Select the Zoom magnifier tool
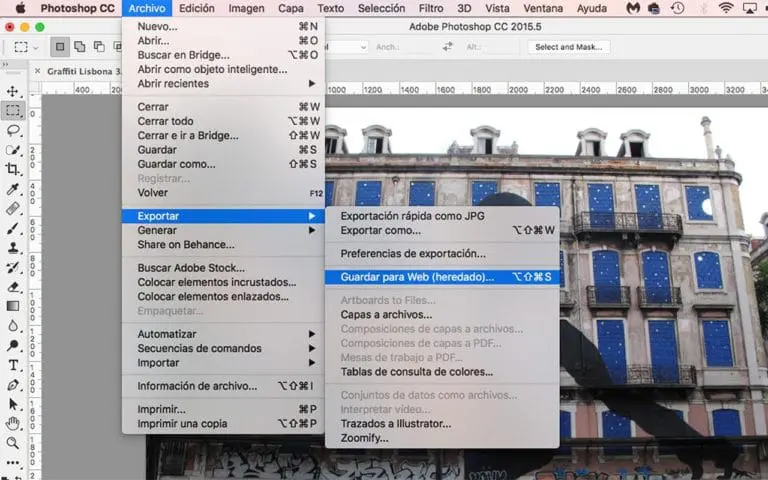Image resolution: width=768 pixels, height=480 pixels. pyautogui.click(x=13, y=443)
